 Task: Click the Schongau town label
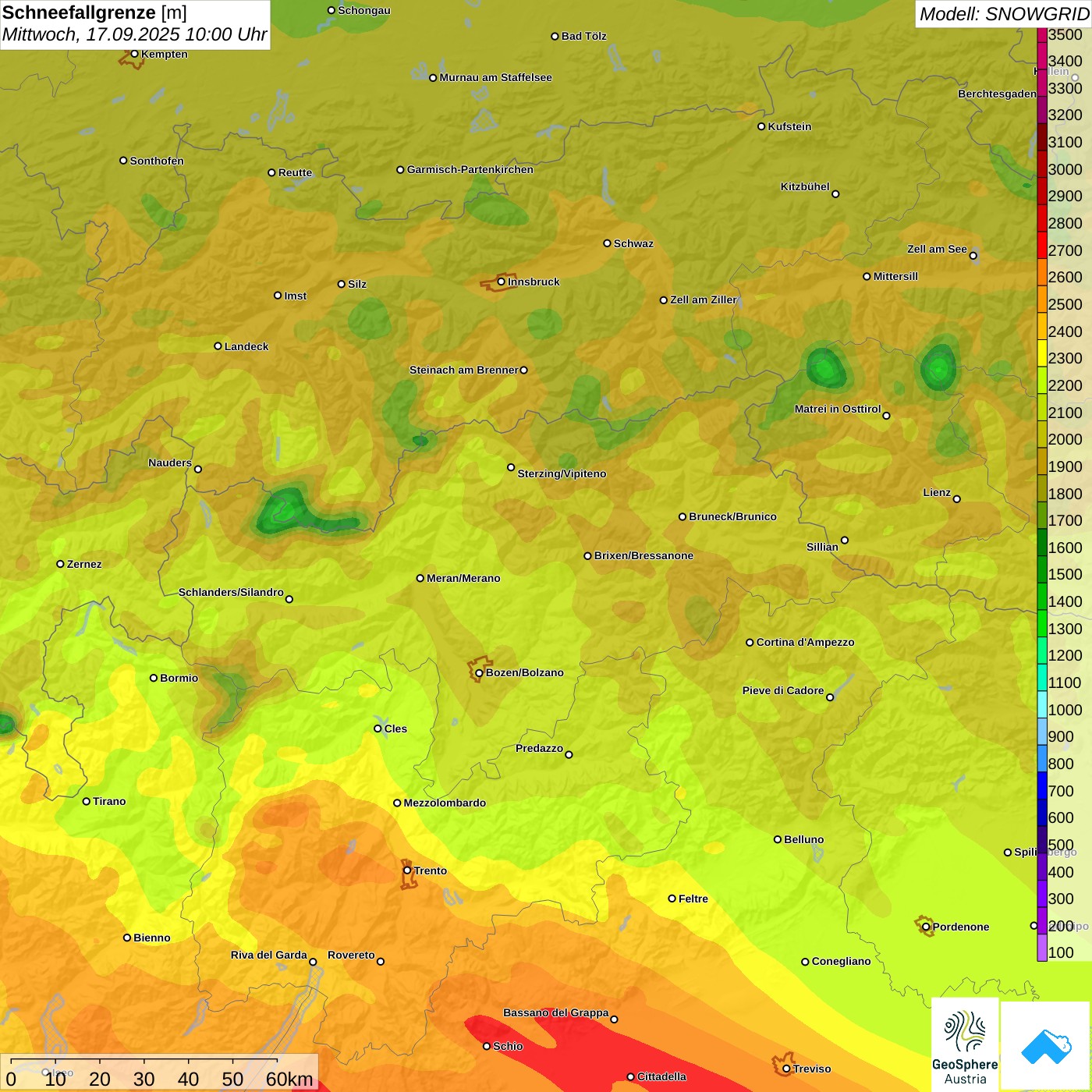(x=364, y=10)
